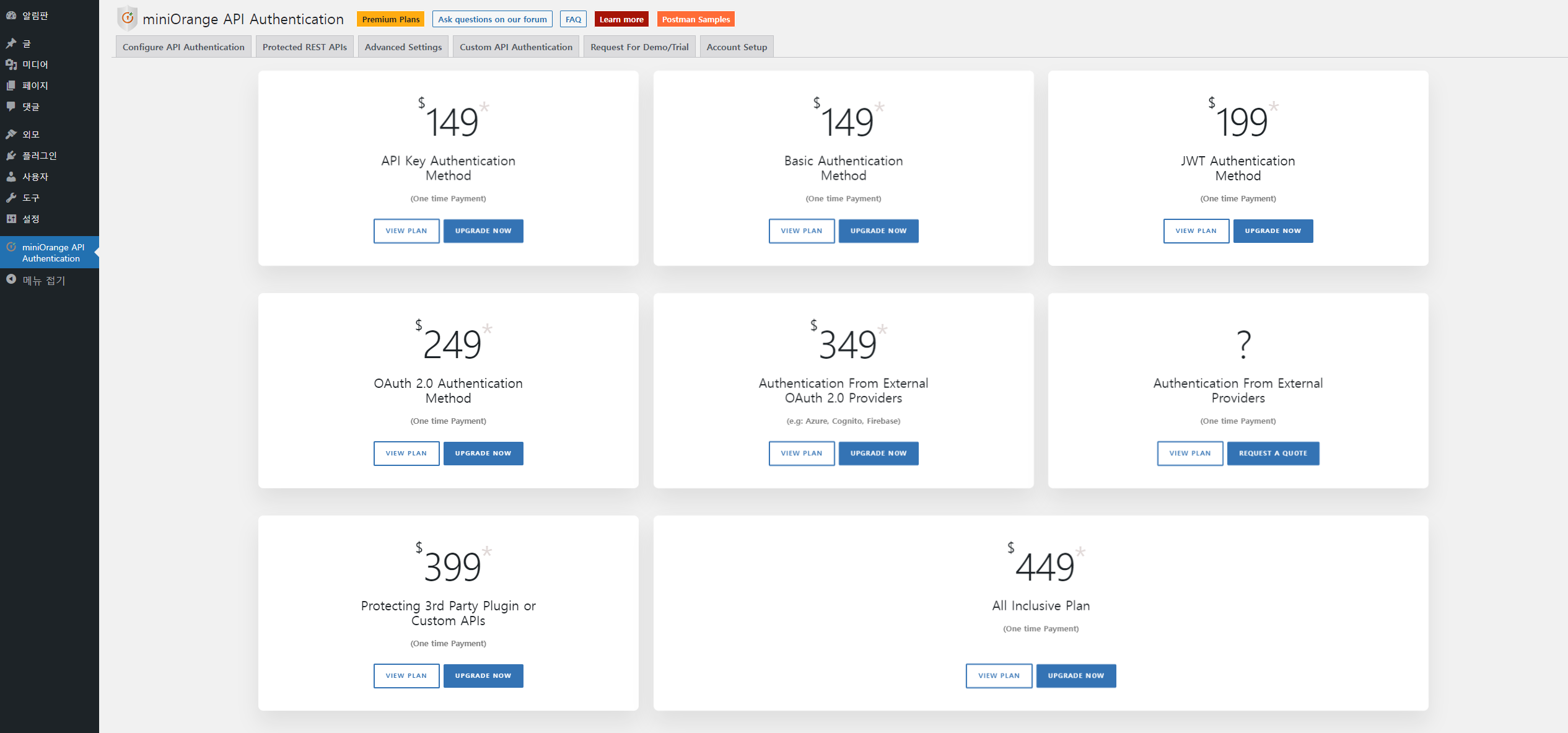Click the collapse menu arrow icon
Viewport: 1568px width, 733px height.
point(11,279)
